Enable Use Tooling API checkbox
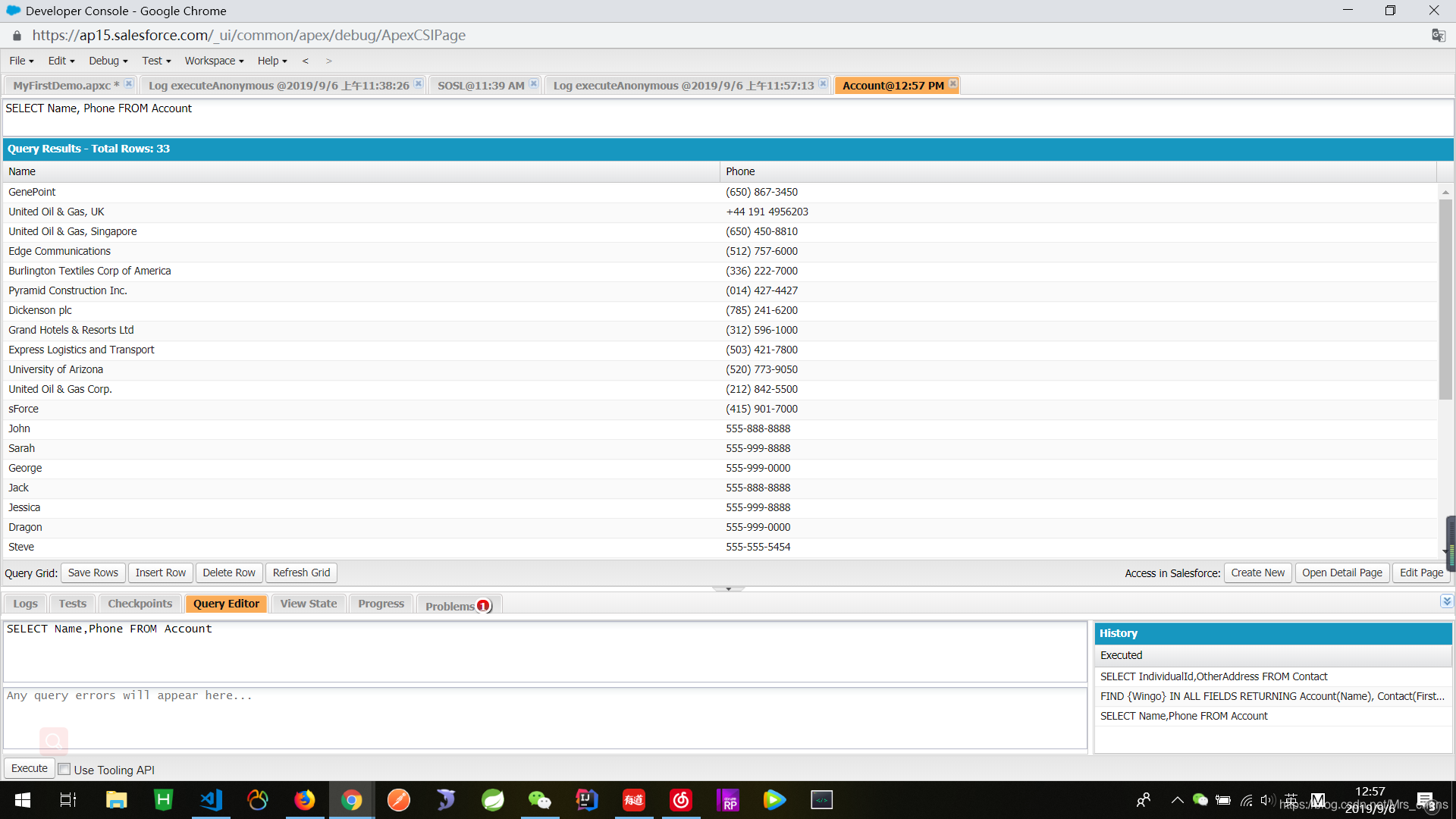 point(65,769)
